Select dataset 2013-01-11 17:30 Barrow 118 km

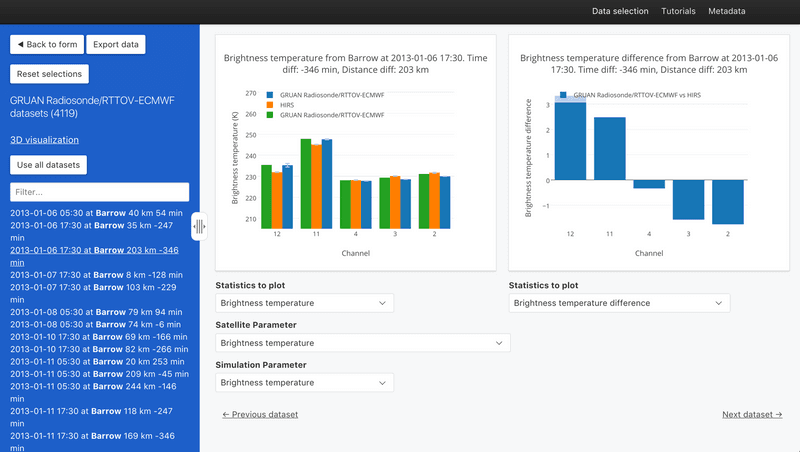click(92, 417)
